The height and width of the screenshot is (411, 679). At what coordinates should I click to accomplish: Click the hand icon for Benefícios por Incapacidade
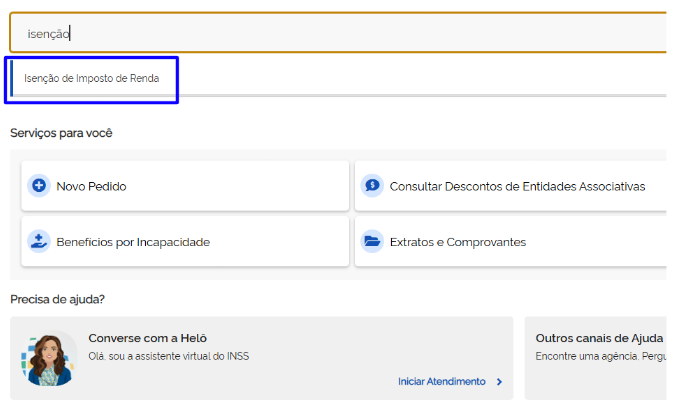[39, 242]
